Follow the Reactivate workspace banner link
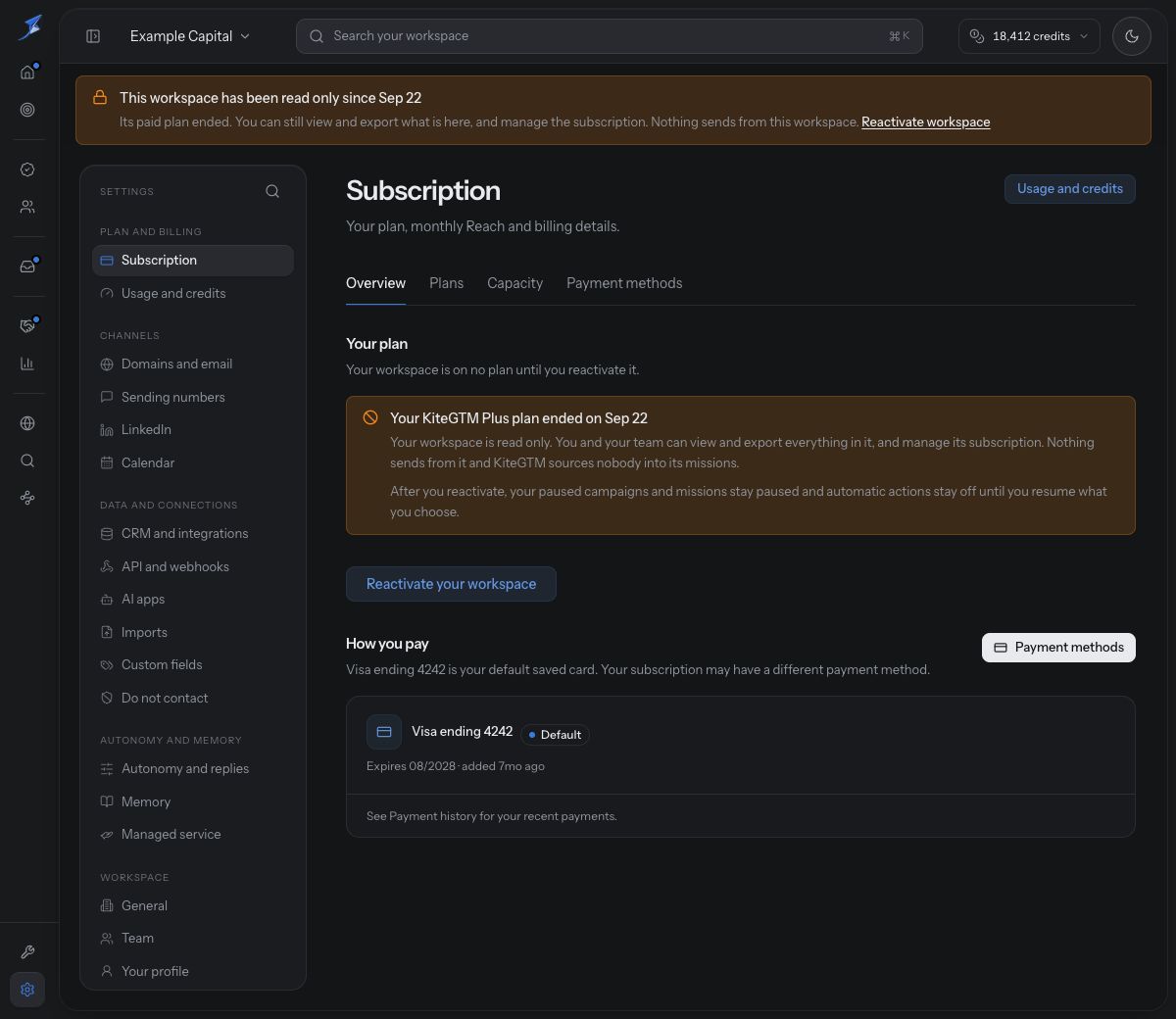 coord(925,122)
